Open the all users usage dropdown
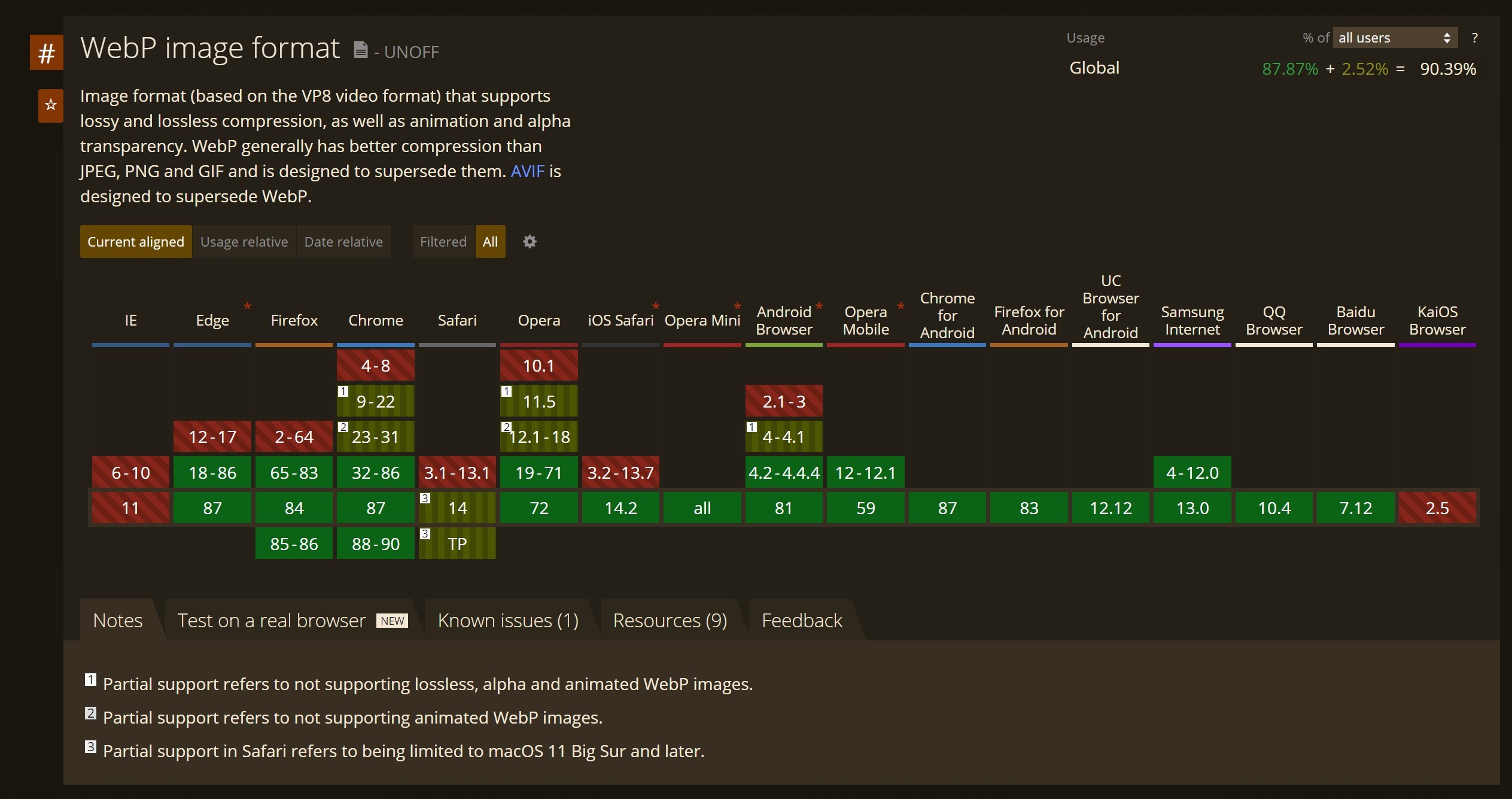The image size is (1512, 799). [x=1394, y=38]
